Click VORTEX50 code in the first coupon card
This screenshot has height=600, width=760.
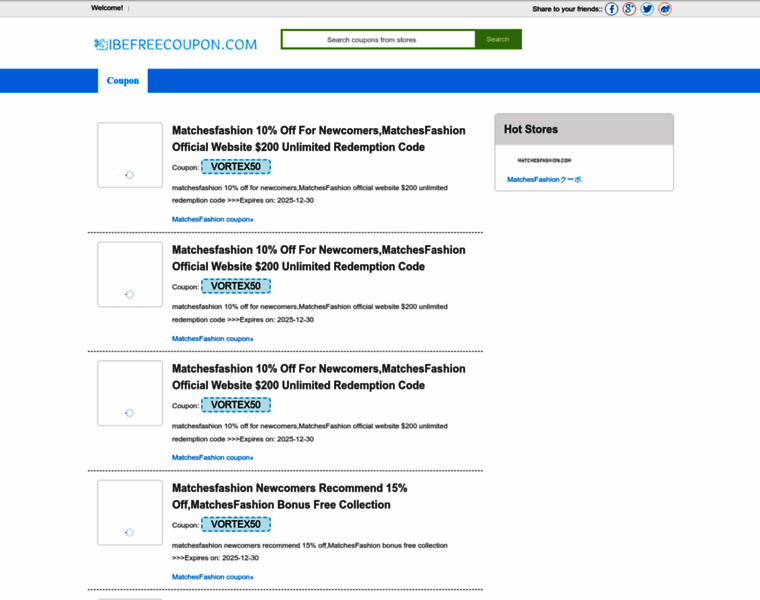(x=236, y=167)
